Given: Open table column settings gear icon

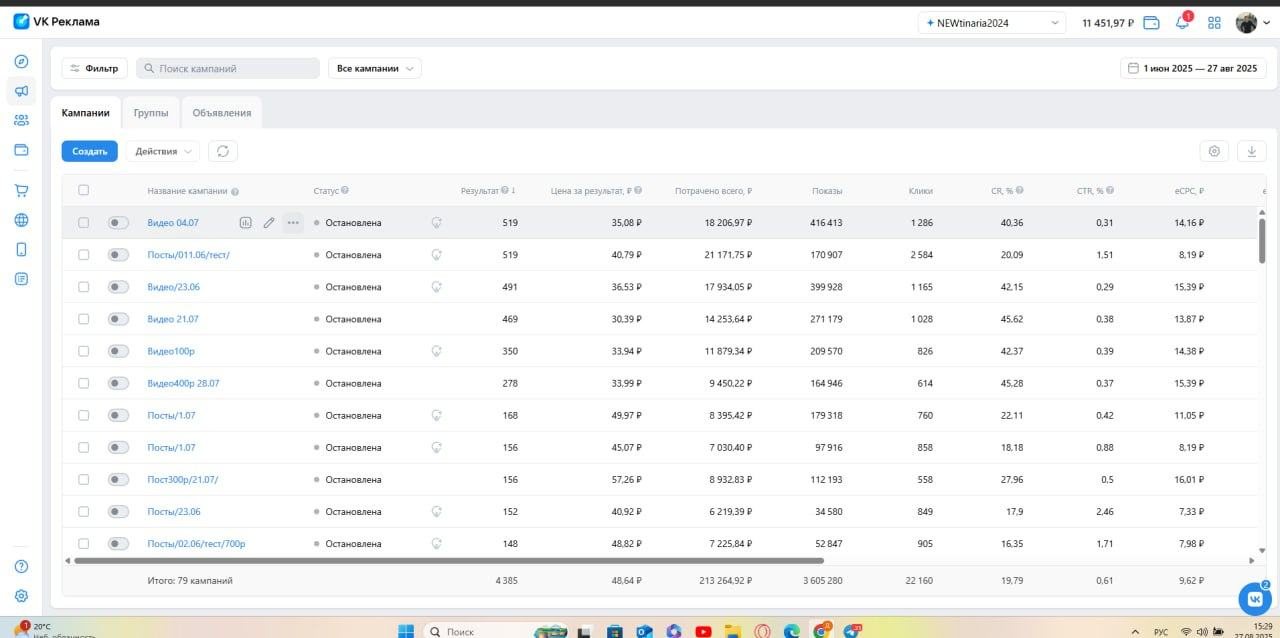Looking at the screenshot, I should 1214,151.
